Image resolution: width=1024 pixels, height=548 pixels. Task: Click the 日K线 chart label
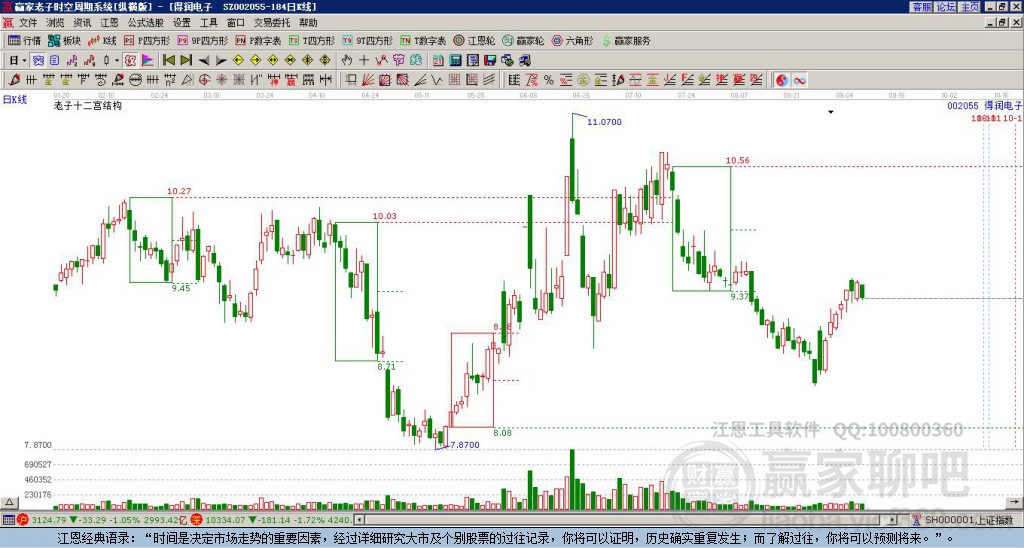15,100
